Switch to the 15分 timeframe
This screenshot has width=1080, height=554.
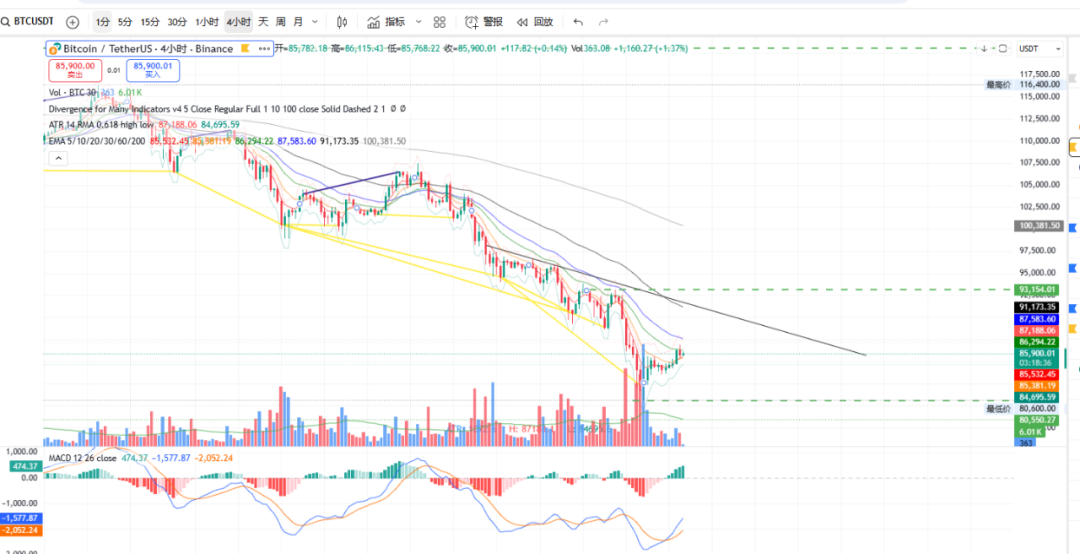coord(150,21)
